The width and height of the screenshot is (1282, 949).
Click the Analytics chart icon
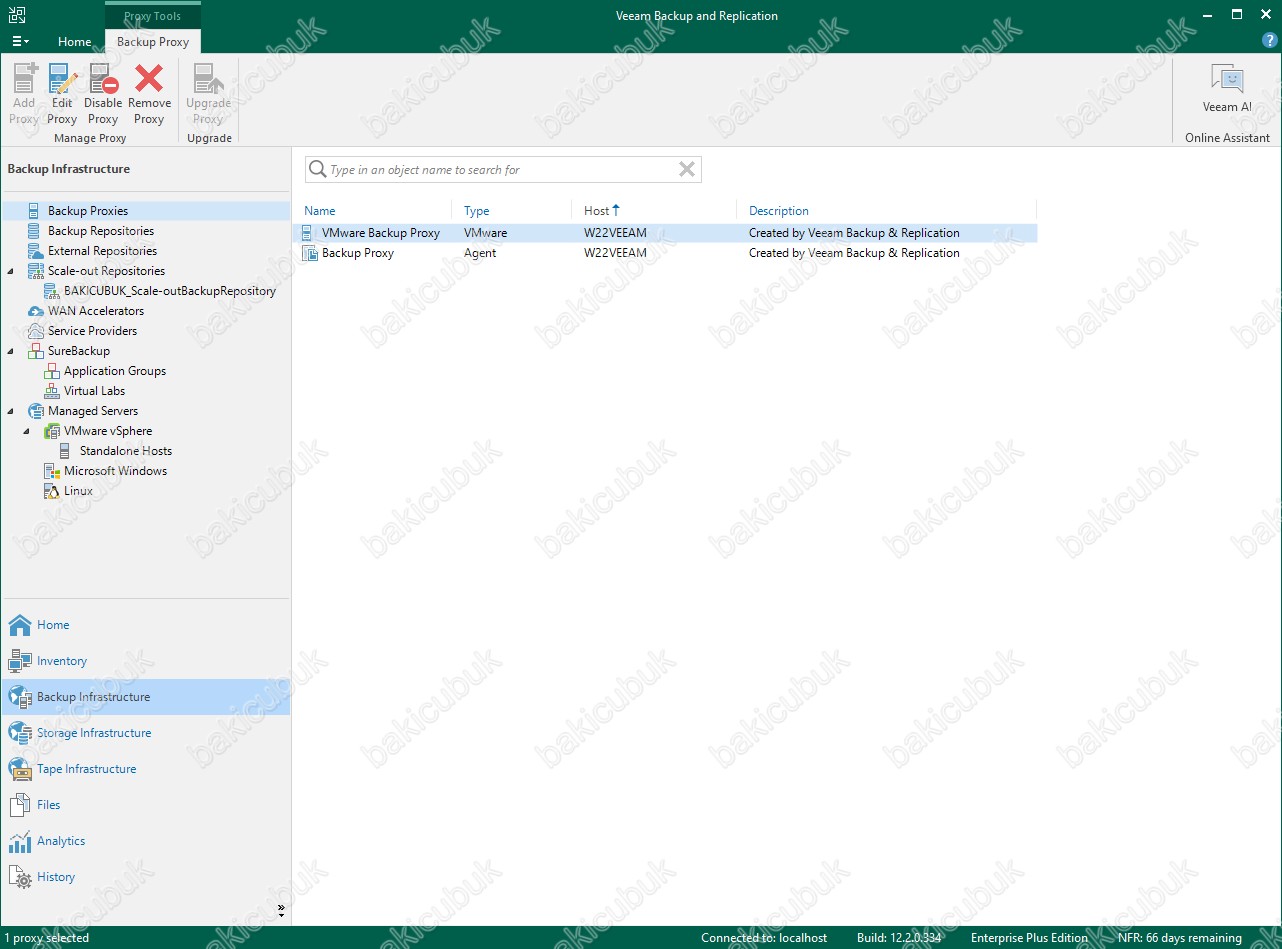coord(20,841)
